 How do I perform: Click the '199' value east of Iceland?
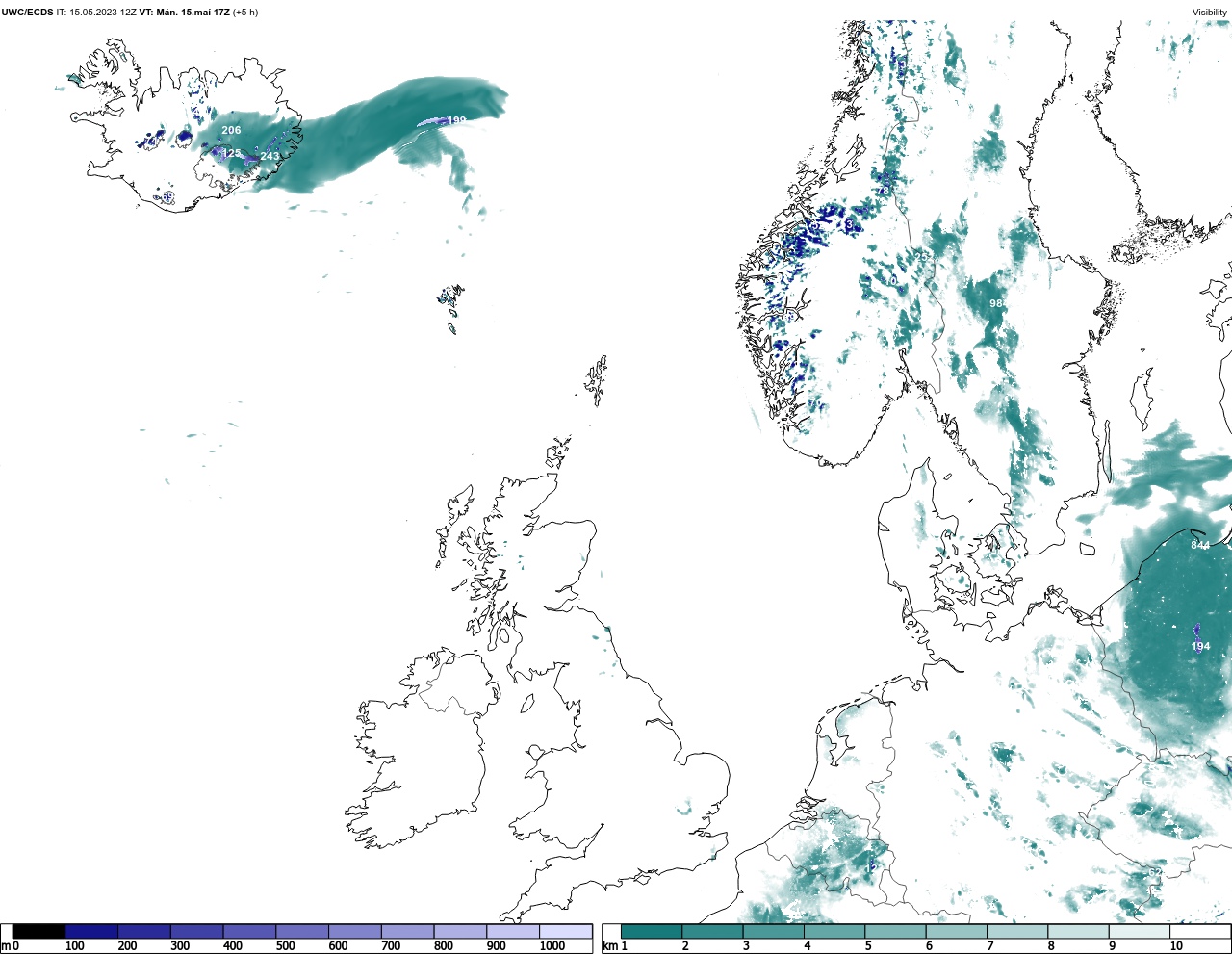click(x=456, y=120)
